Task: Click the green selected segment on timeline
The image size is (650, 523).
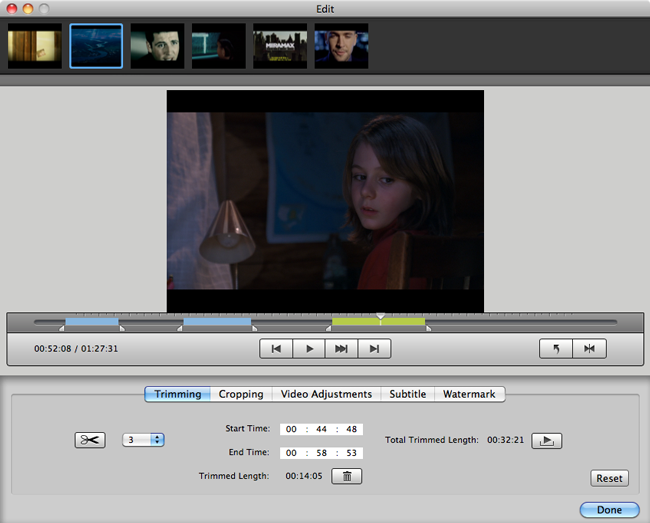Action: click(x=378, y=322)
